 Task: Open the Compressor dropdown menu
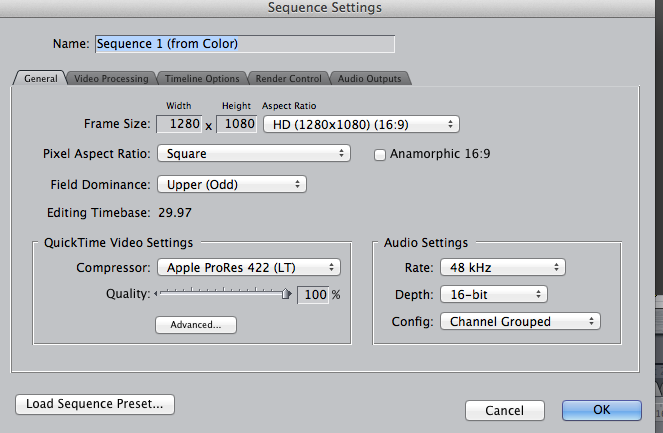click(248, 267)
